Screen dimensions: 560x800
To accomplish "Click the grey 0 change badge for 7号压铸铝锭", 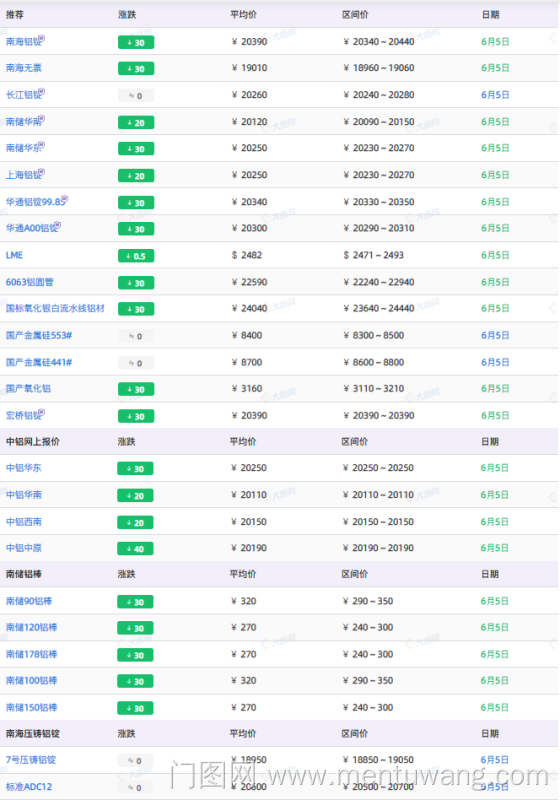I will point(135,761).
